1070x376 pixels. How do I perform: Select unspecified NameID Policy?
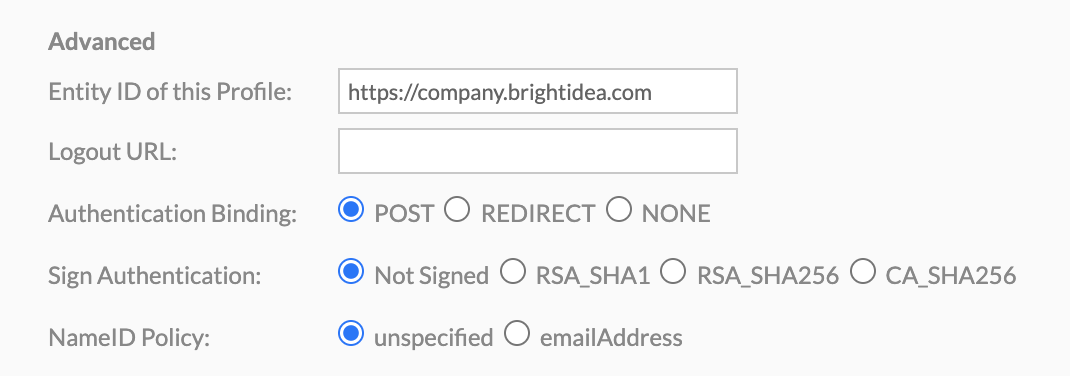point(351,334)
